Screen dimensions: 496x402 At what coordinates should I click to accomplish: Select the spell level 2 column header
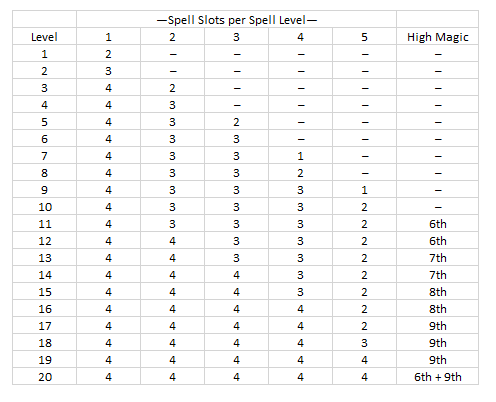coord(172,37)
